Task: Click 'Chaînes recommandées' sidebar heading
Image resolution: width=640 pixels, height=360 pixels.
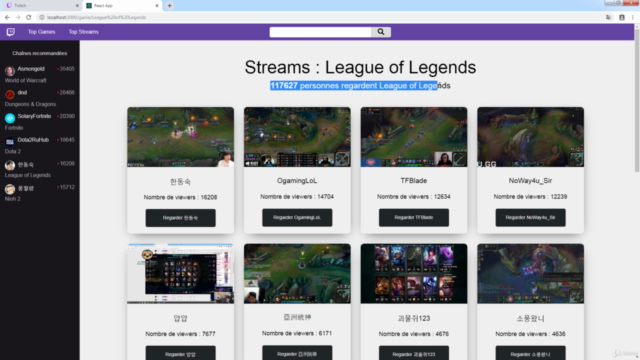Action: tap(40, 53)
